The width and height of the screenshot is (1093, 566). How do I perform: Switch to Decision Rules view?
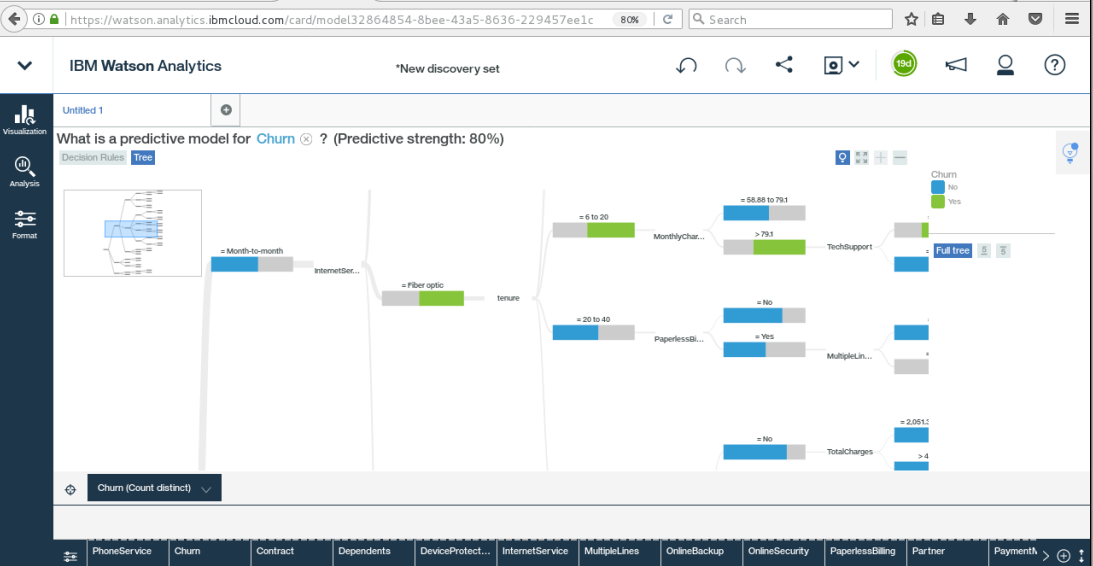point(93,158)
